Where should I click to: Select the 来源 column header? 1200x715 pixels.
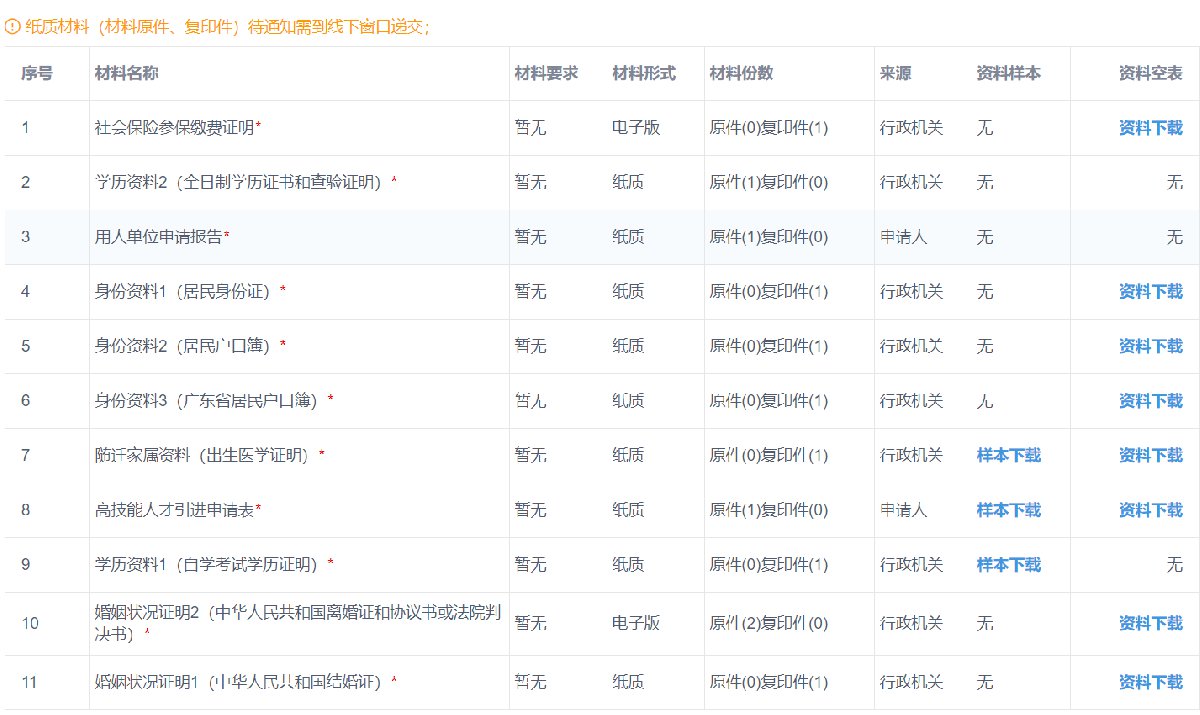click(x=895, y=73)
